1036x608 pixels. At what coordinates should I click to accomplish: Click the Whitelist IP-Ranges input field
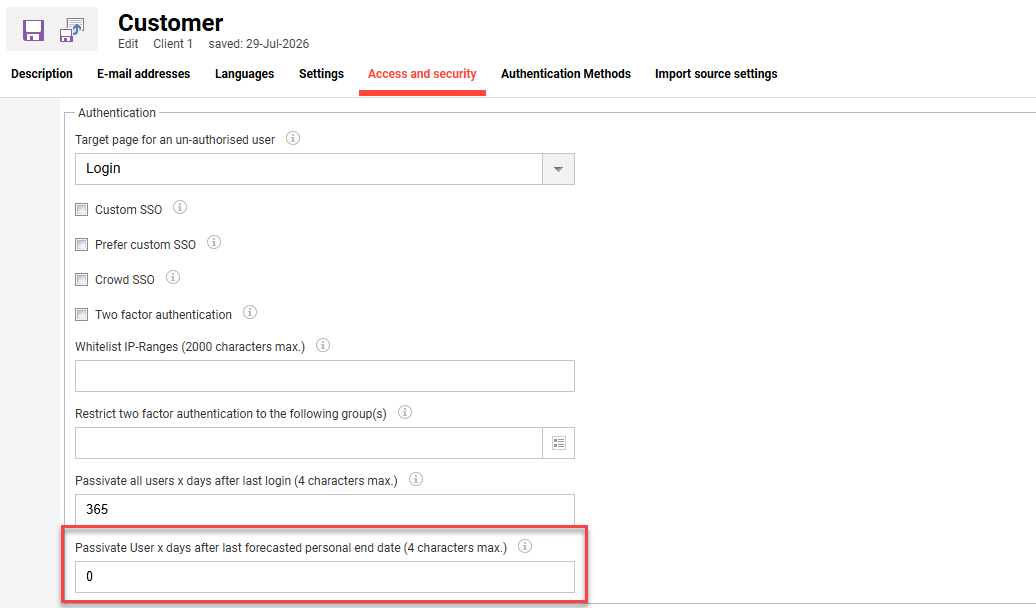[324, 376]
